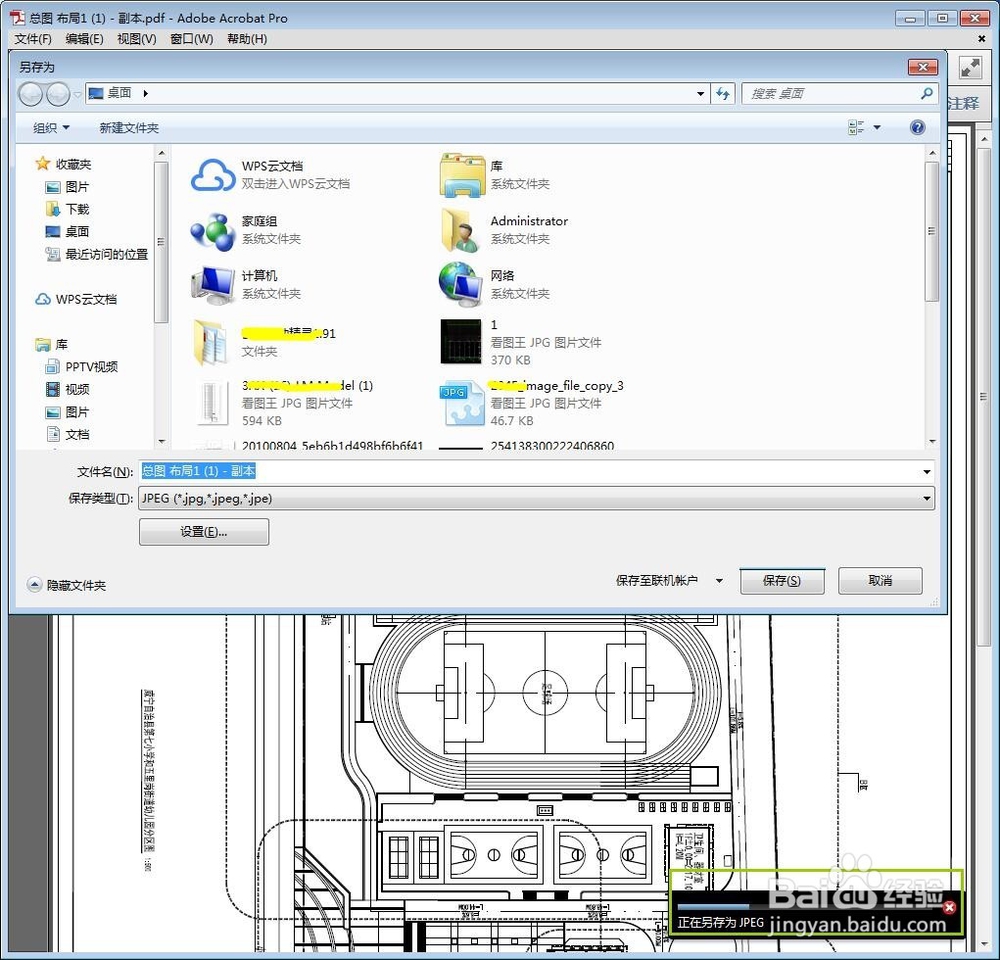Click the 设置(E)... button

tap(203, 531)
